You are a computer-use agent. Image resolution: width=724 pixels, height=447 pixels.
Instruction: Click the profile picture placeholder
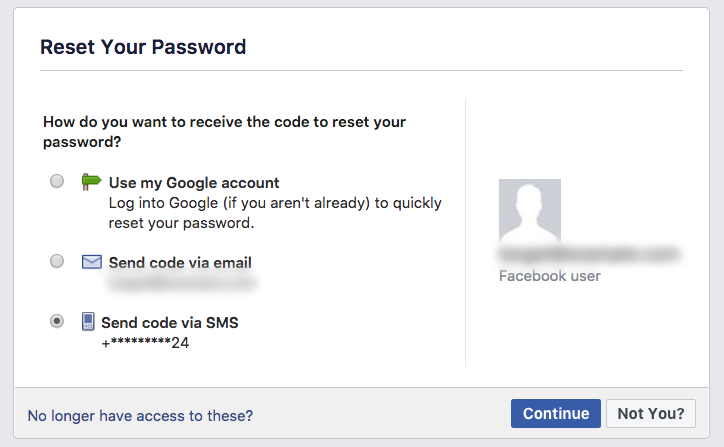[x=530, y=210]
